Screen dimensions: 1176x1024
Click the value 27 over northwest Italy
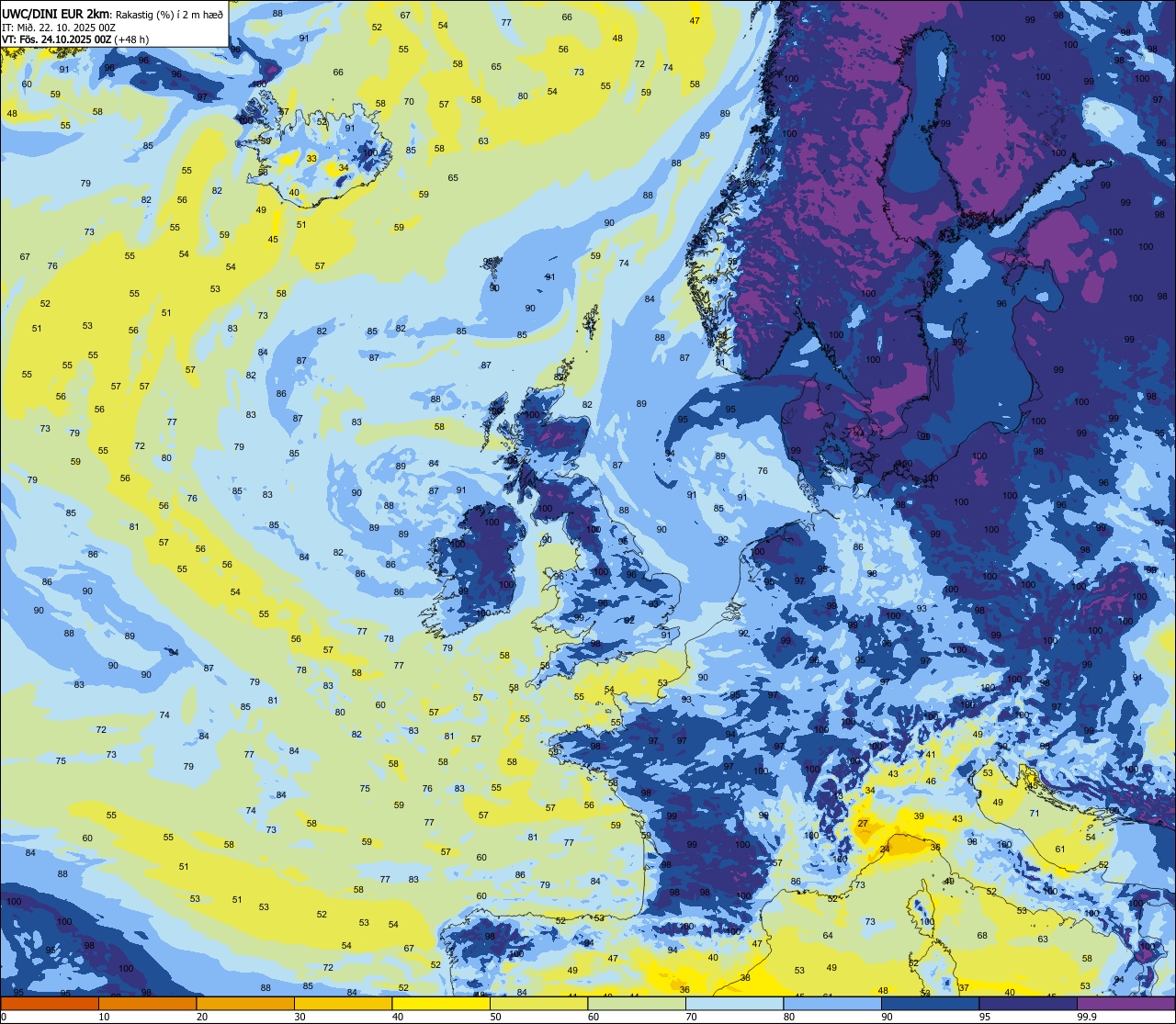pyautogui.click(x=863, y=824)
